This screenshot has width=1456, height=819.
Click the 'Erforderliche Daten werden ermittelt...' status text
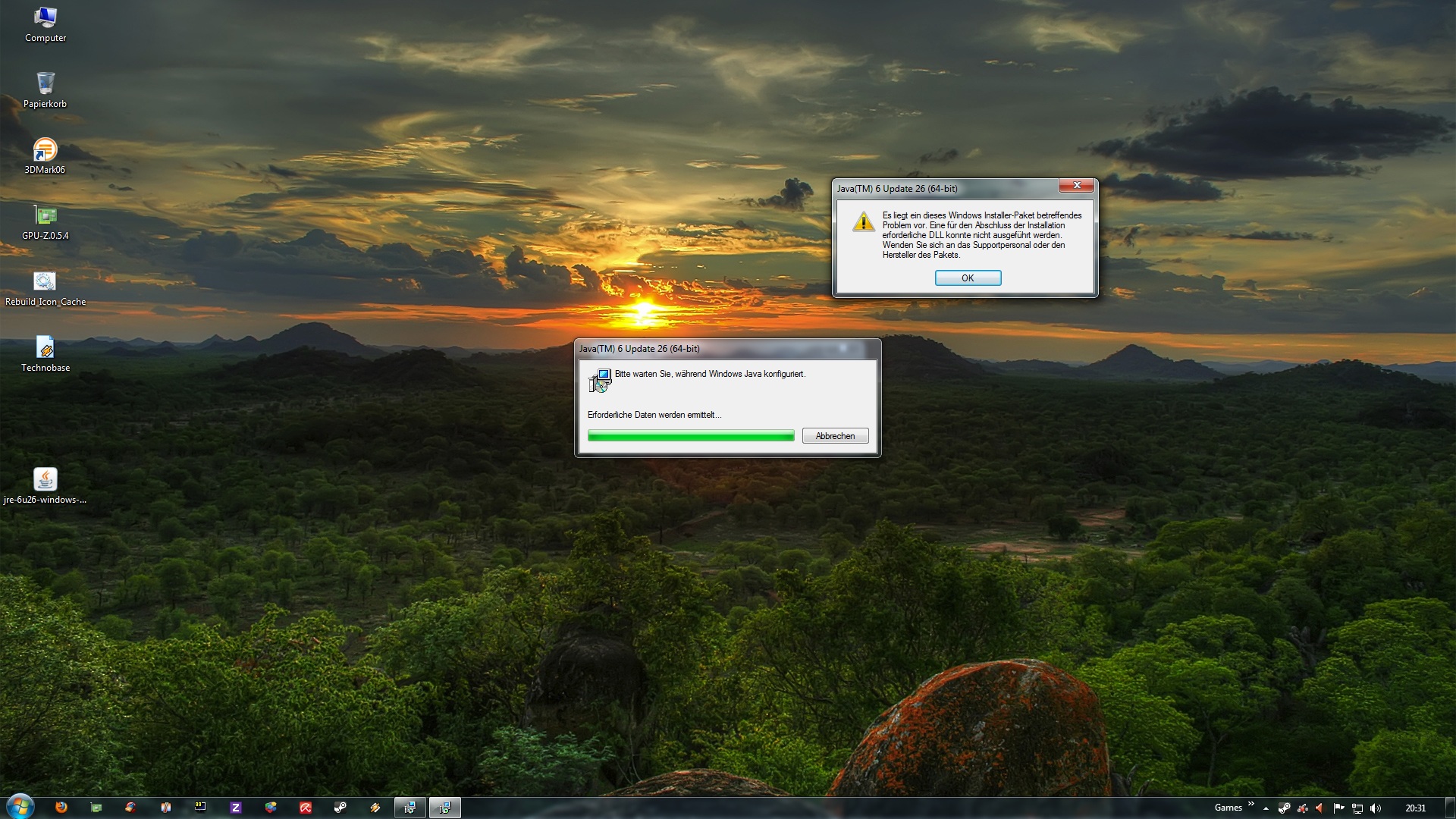coord(654,415)
